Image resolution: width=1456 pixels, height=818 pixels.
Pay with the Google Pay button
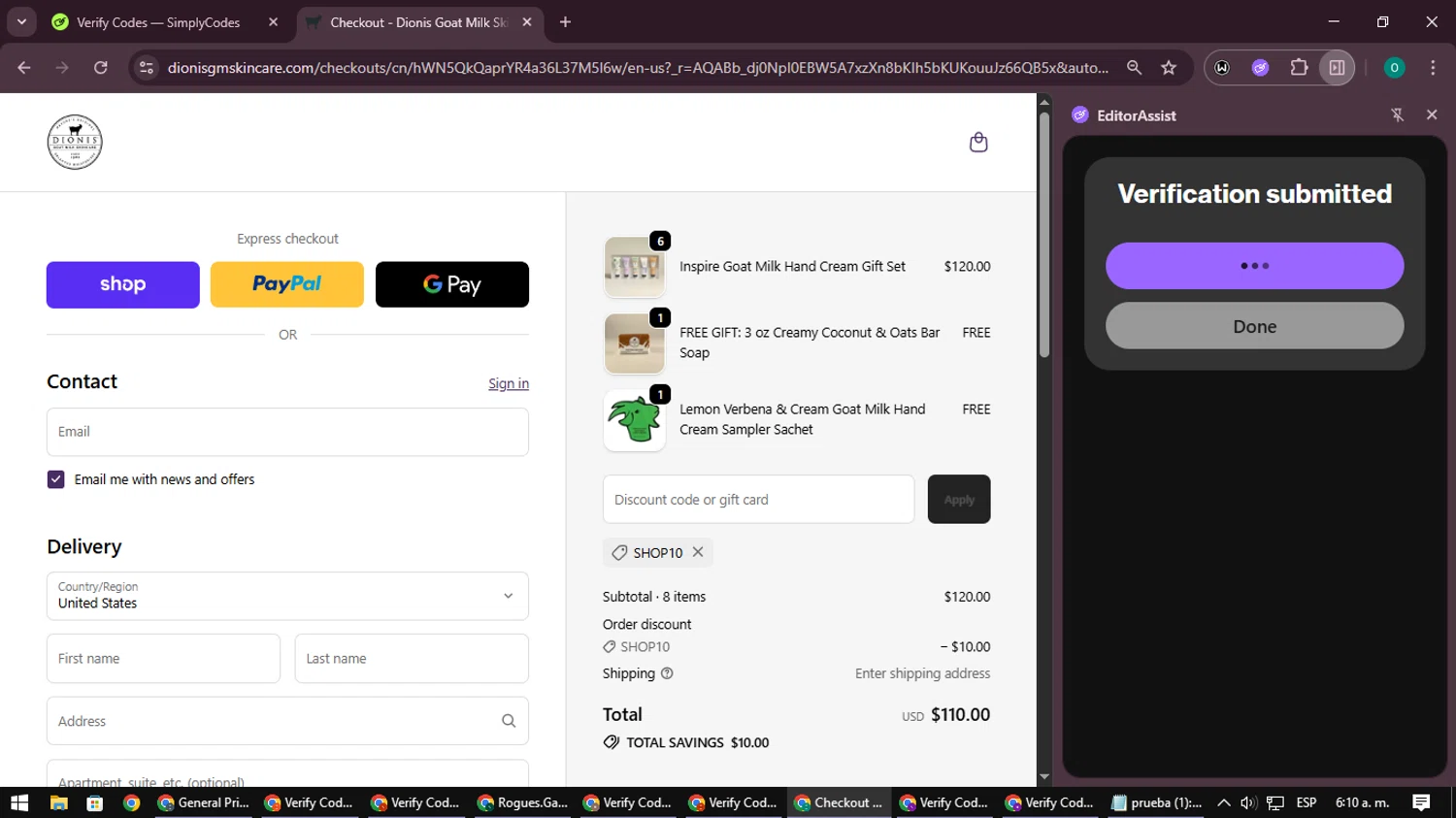pyautogui.click(x=452, y=284)
